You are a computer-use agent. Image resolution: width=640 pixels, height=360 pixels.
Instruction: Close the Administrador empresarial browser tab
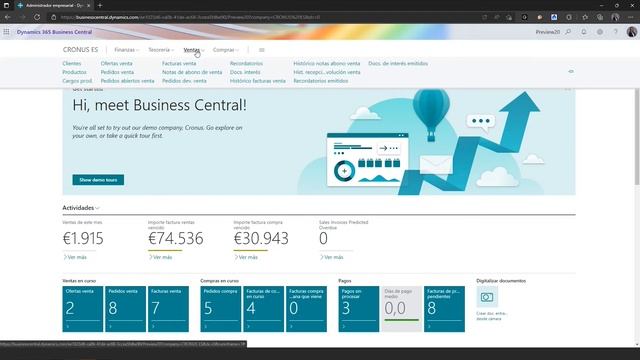89,5
